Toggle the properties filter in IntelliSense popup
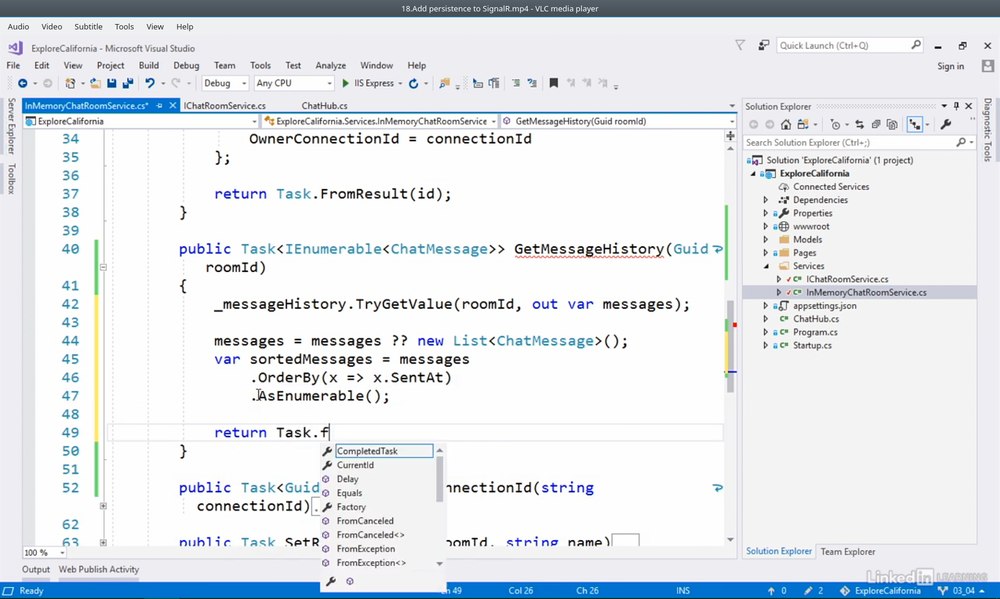Screen dimensions: 1000x599 331,581
